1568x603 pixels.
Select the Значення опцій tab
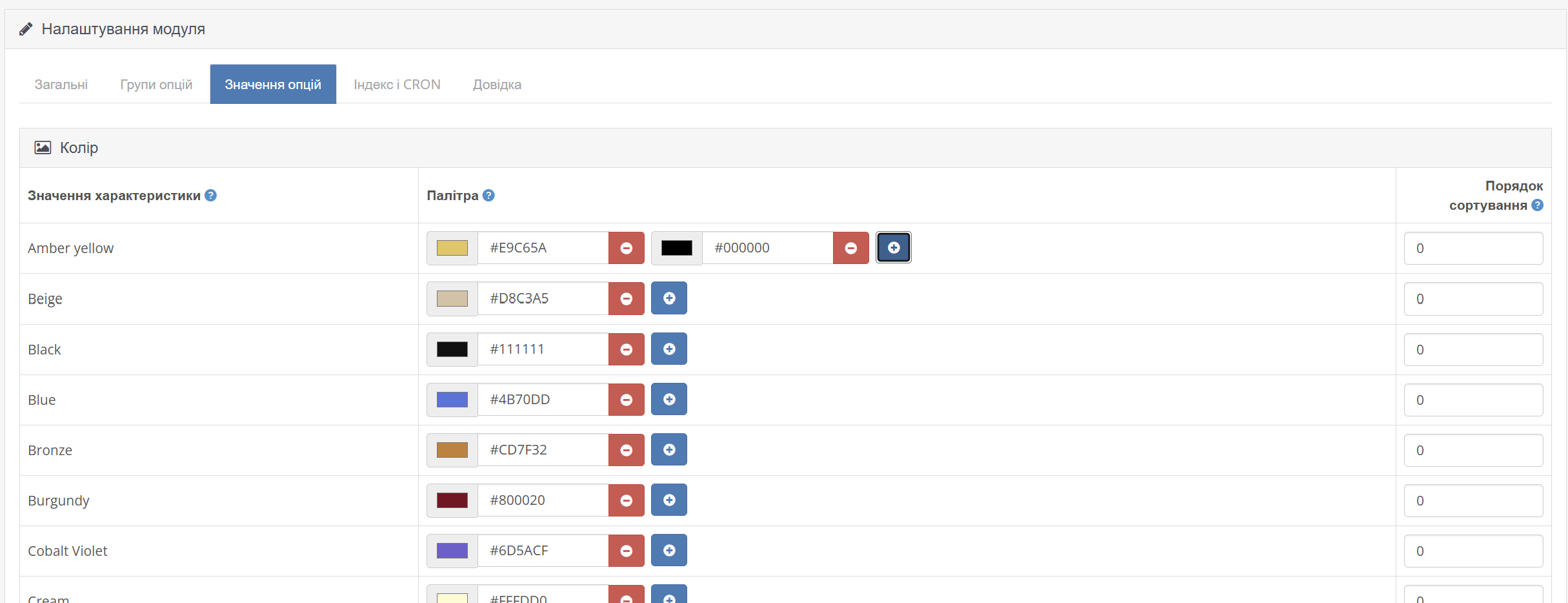tap(273, 84)
